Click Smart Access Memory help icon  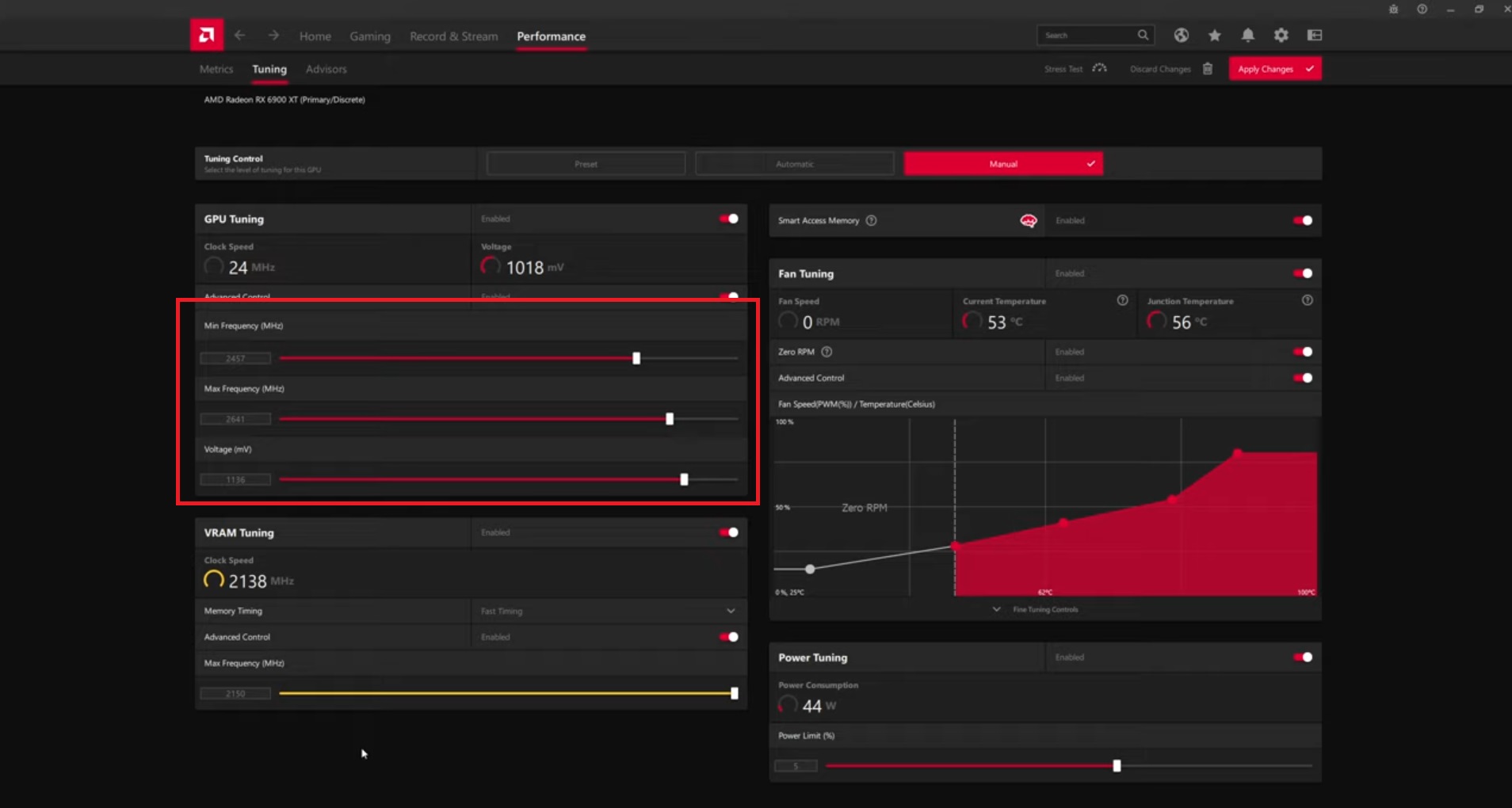coord(871,221)
